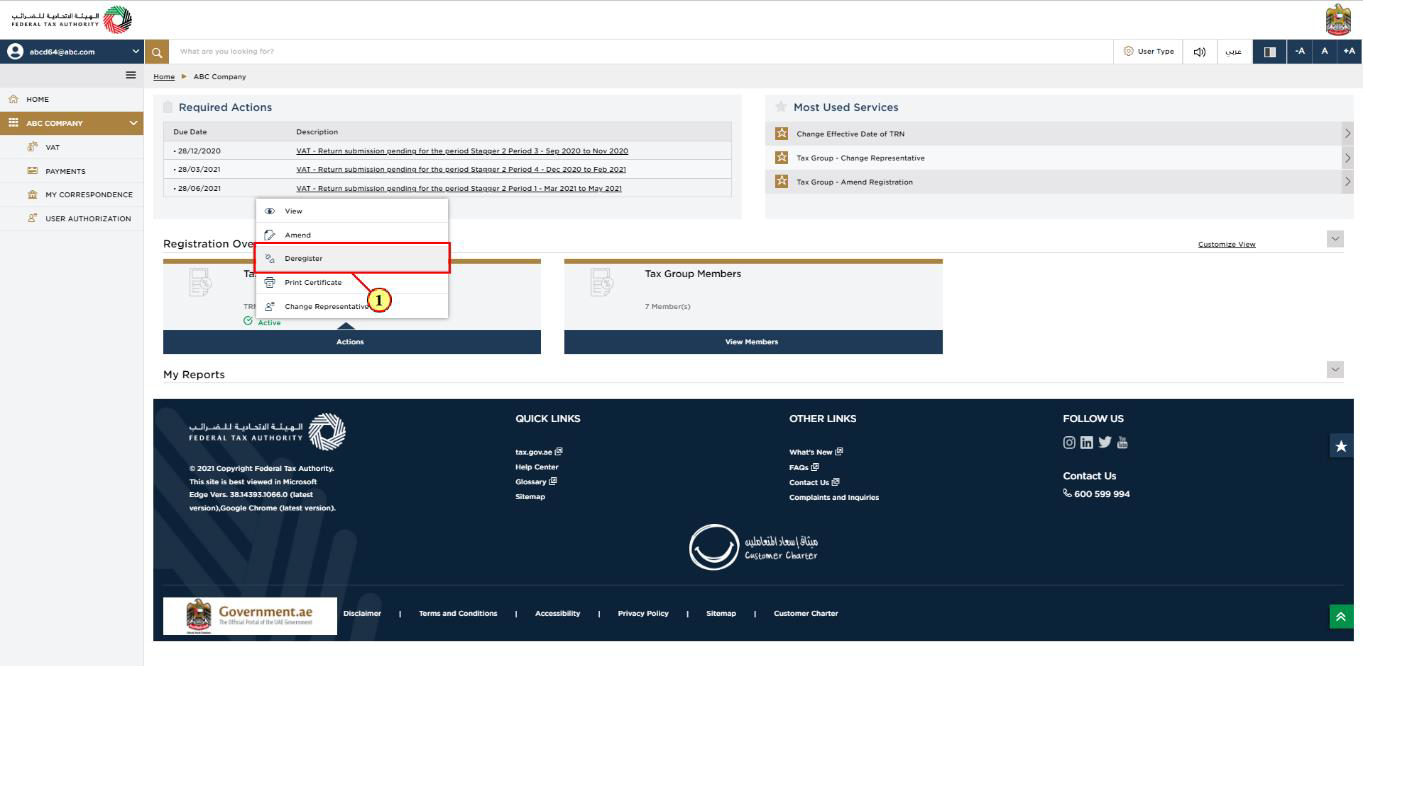Open Contact Us link in the footer
Screen dimensions: 1414x801
(814, 482)
